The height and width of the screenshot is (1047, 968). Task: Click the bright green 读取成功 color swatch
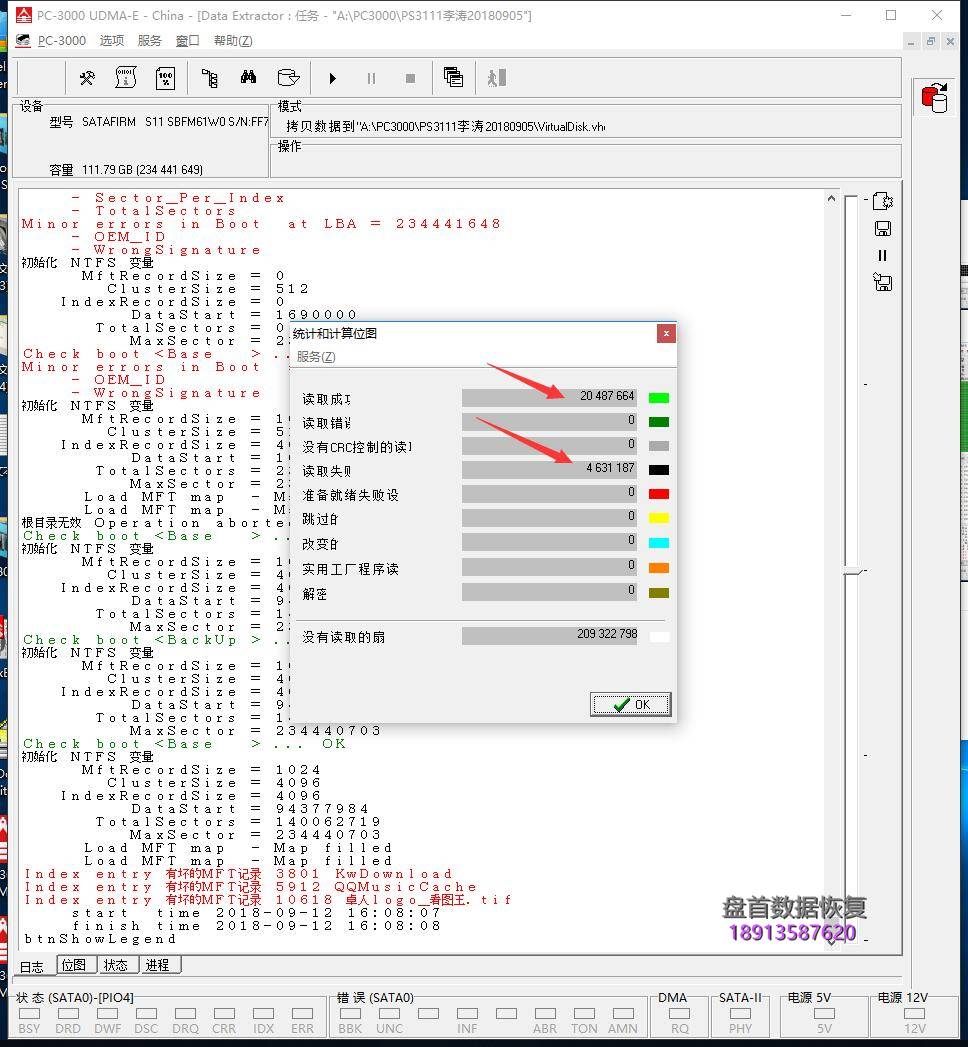point(659,397)
